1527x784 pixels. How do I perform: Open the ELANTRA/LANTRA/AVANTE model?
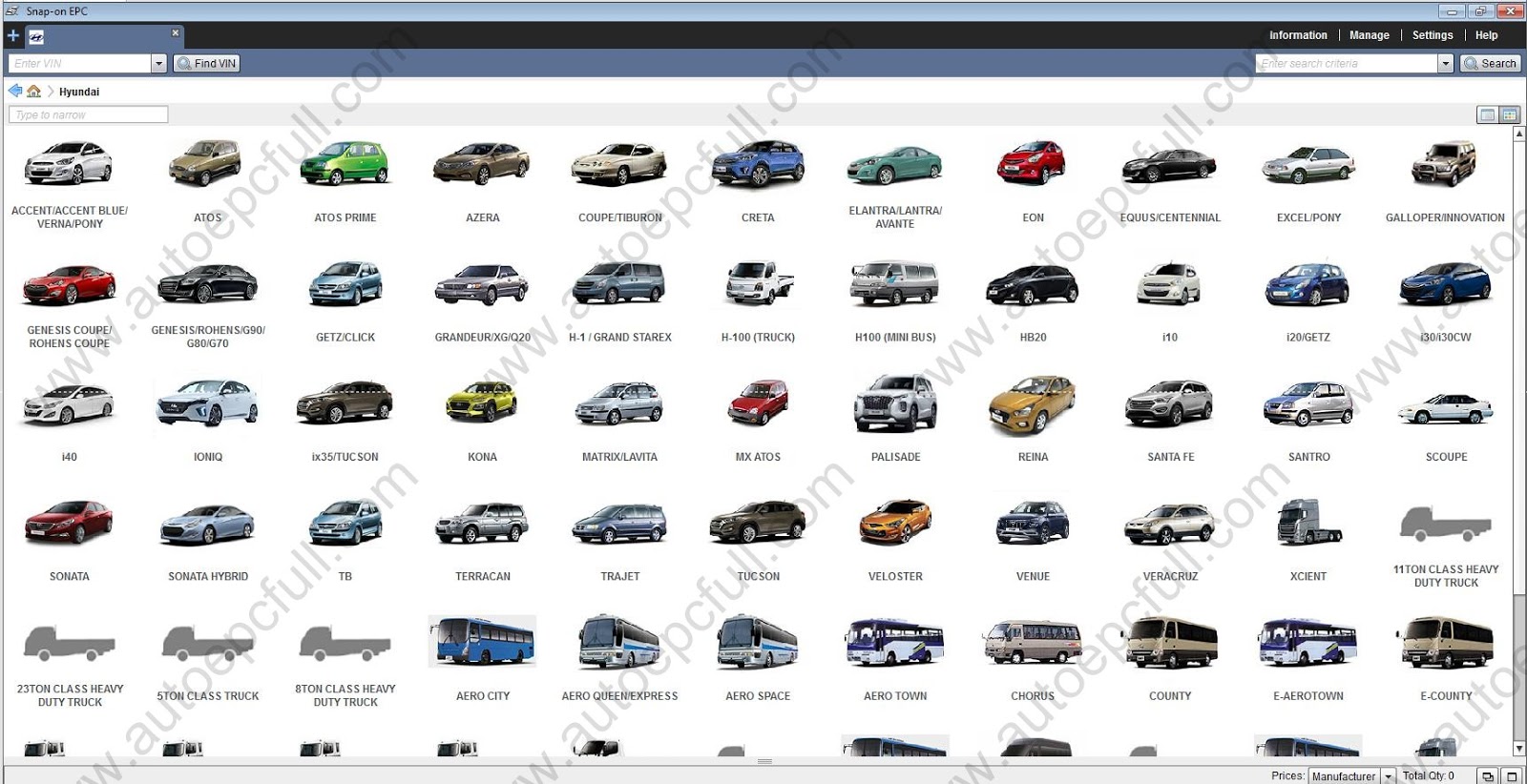click(x=895, y=183)
